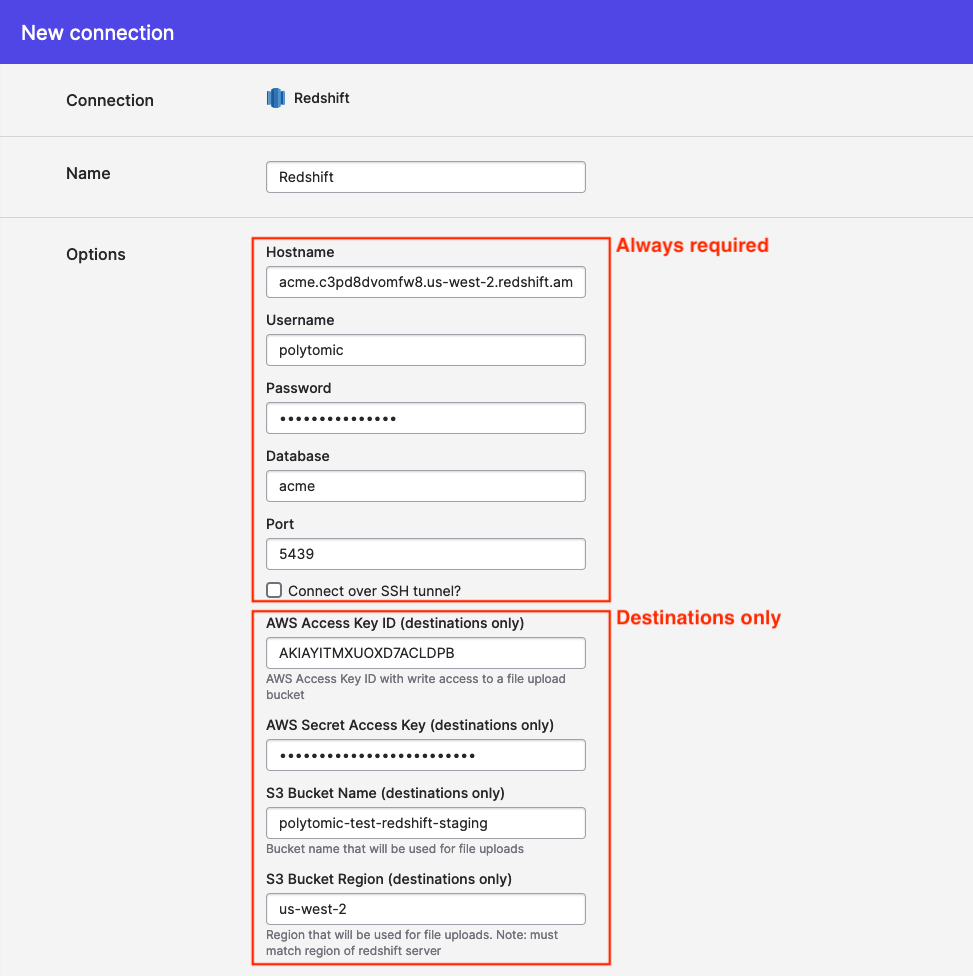Click the 'New connection' header title

(x=98, y=32)
